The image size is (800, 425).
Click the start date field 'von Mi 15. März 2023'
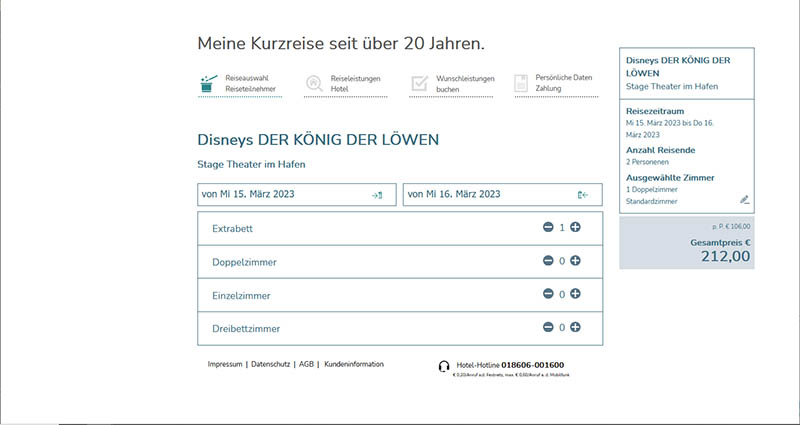pos(296,194)
